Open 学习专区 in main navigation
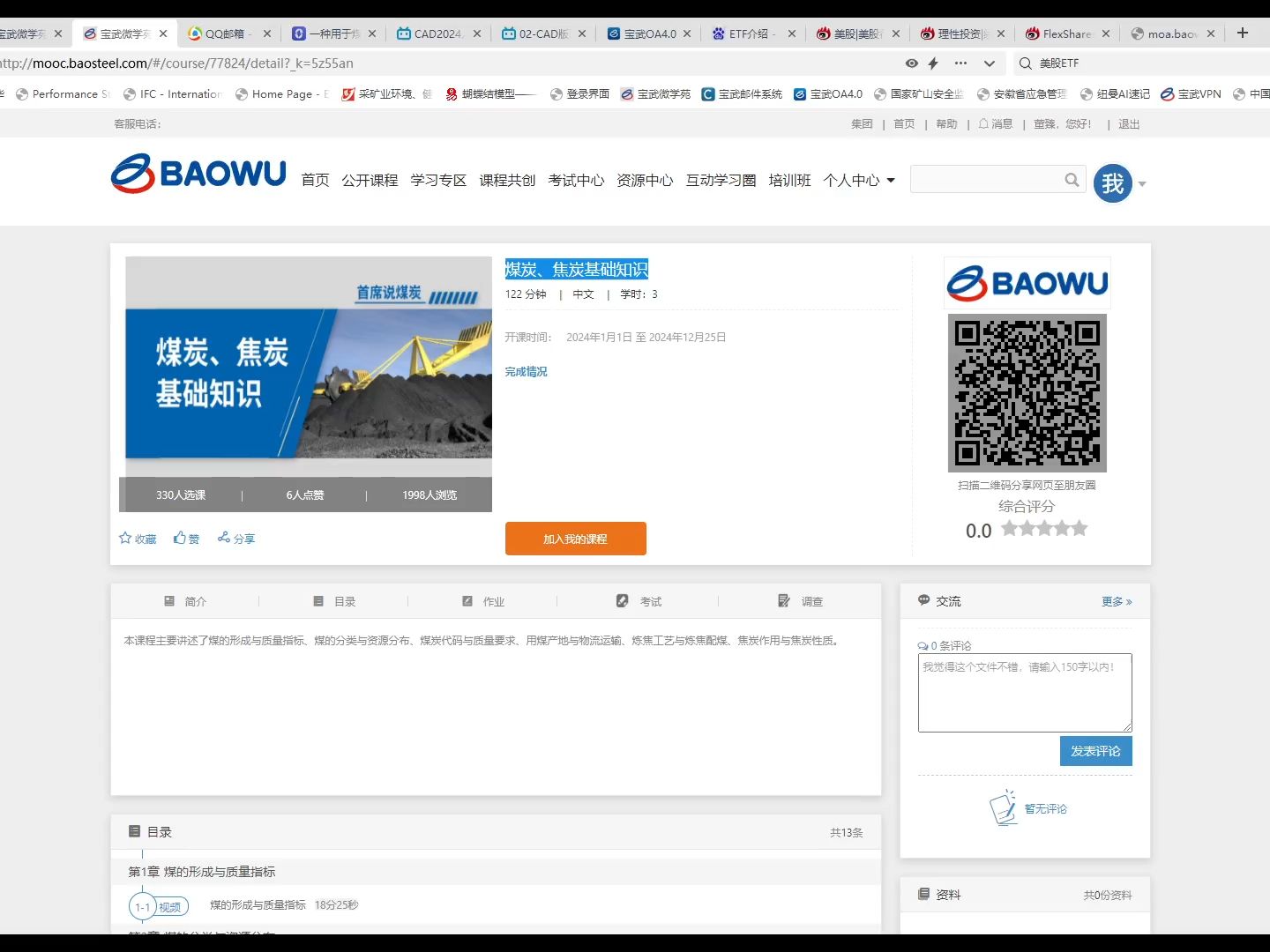Screen dimensions: 1270x952 pyautogui.click(x=438, y=180)
